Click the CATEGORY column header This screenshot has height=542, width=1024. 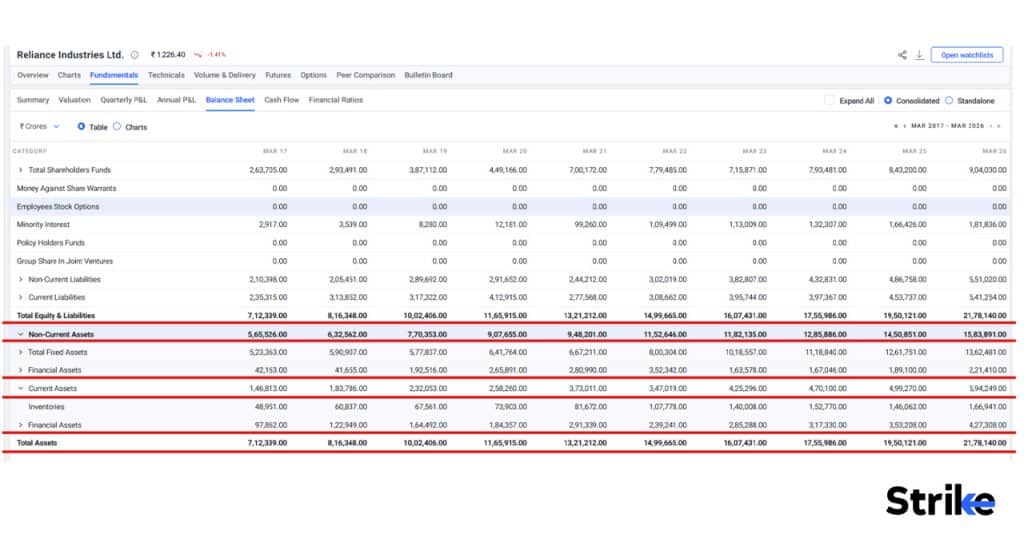pyautogui.click(x=29, y=151)
